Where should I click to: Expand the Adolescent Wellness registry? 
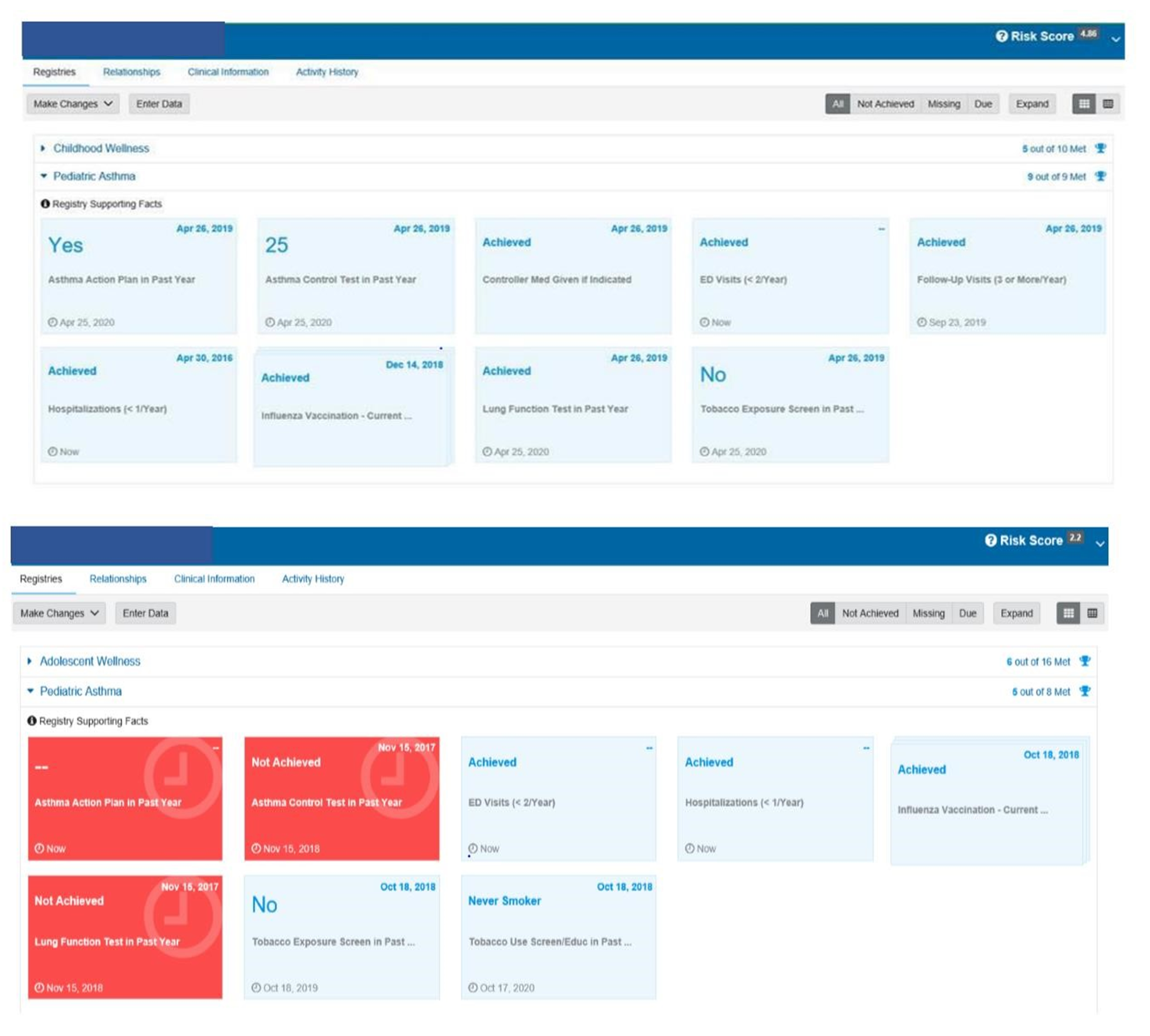(x=30, y=661)
